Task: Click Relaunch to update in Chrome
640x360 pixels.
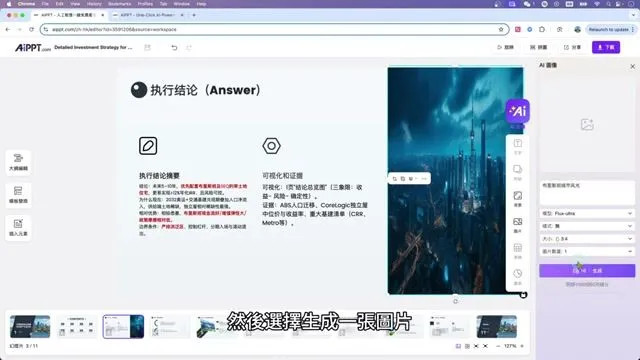Action: 608,29
